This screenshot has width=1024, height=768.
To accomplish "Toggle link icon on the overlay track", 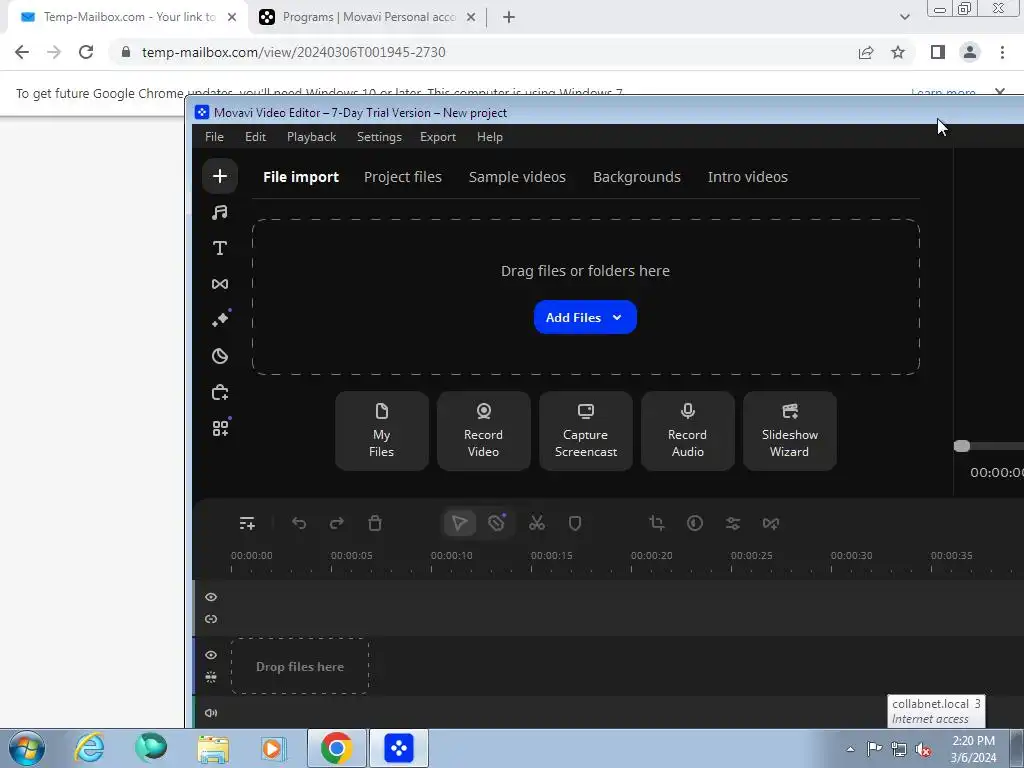I will click(211, 619).
